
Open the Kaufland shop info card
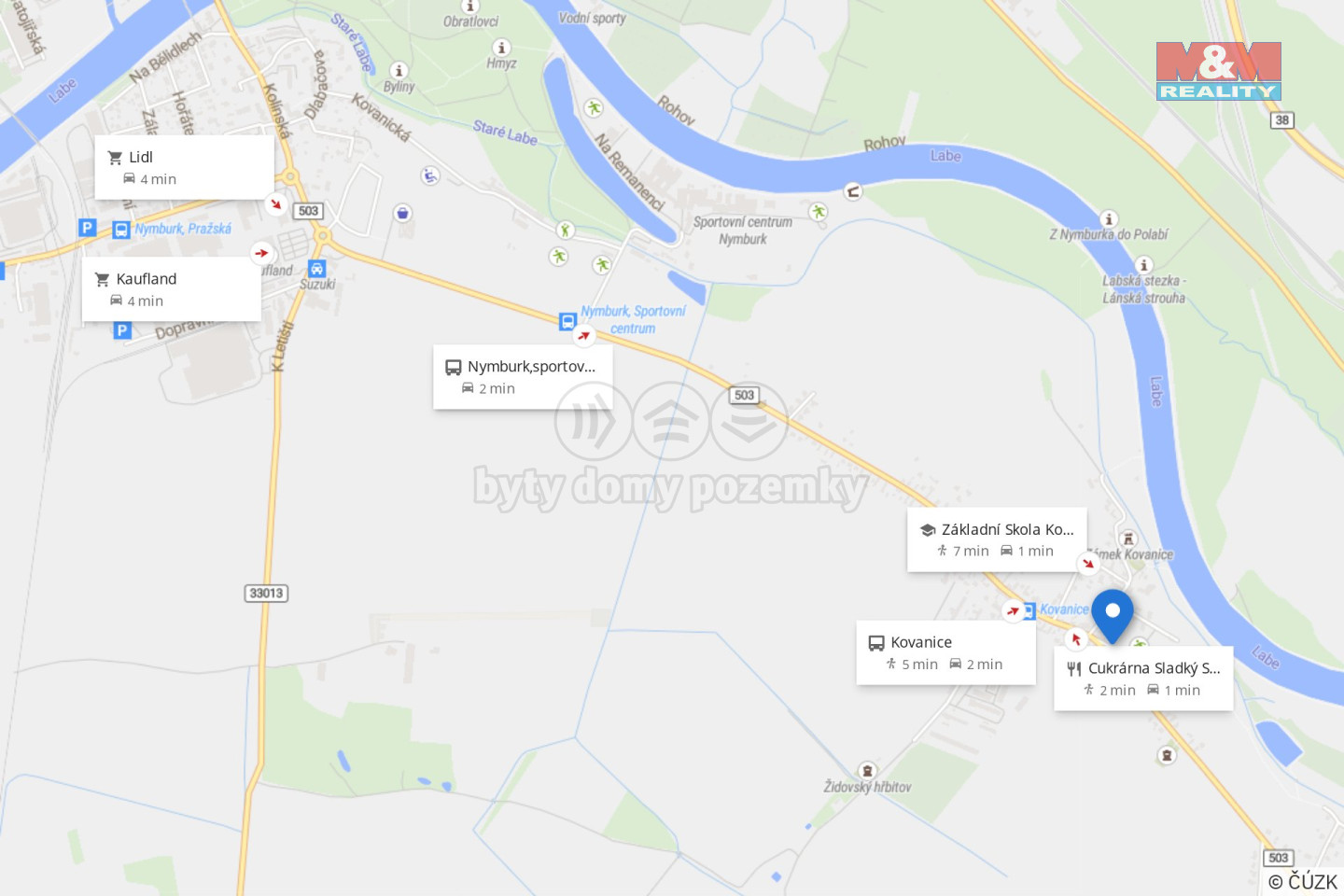[x=172, y=289]
